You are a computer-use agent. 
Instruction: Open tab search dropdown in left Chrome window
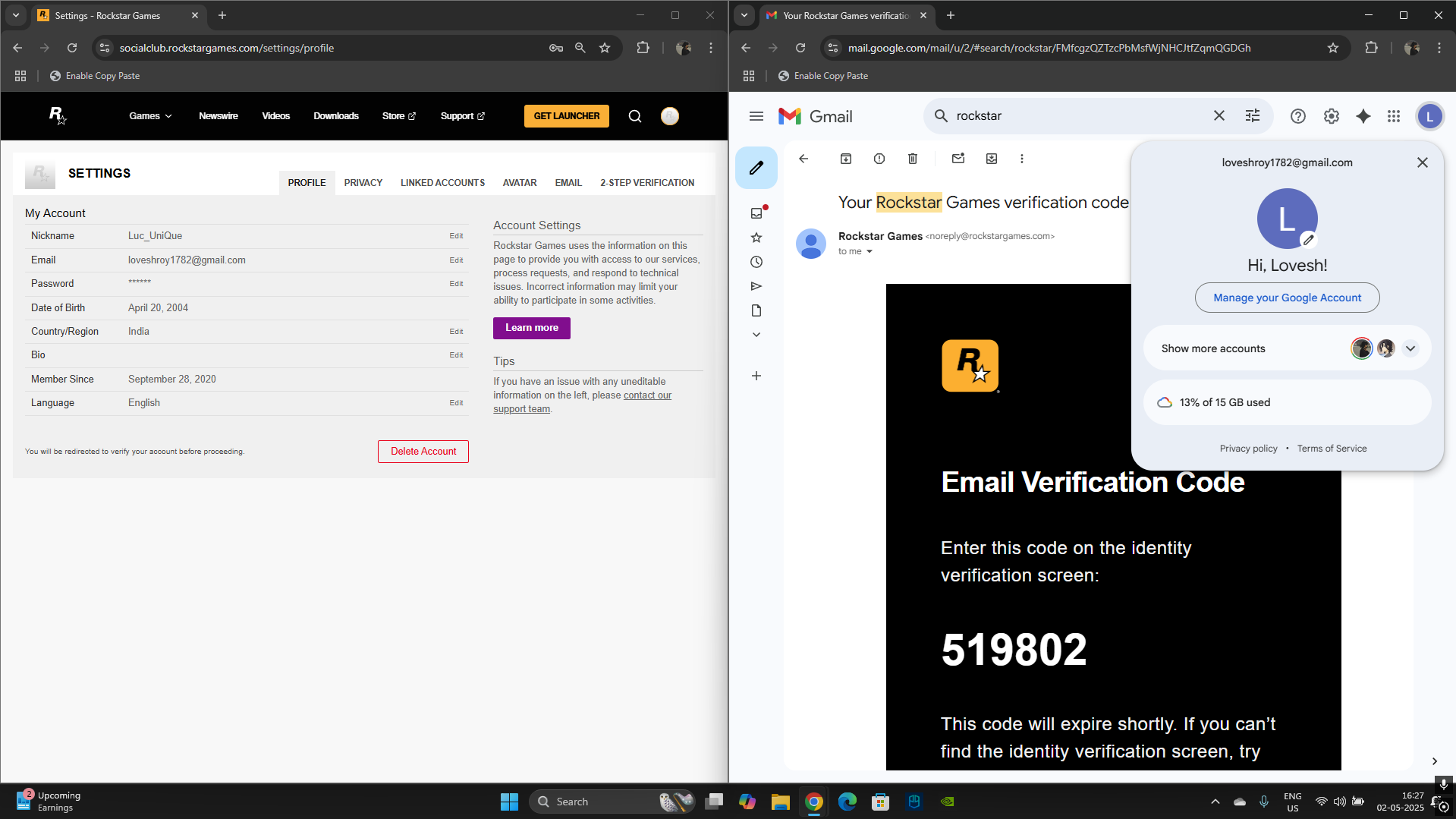pyautogui.click(x=16, y=15)
